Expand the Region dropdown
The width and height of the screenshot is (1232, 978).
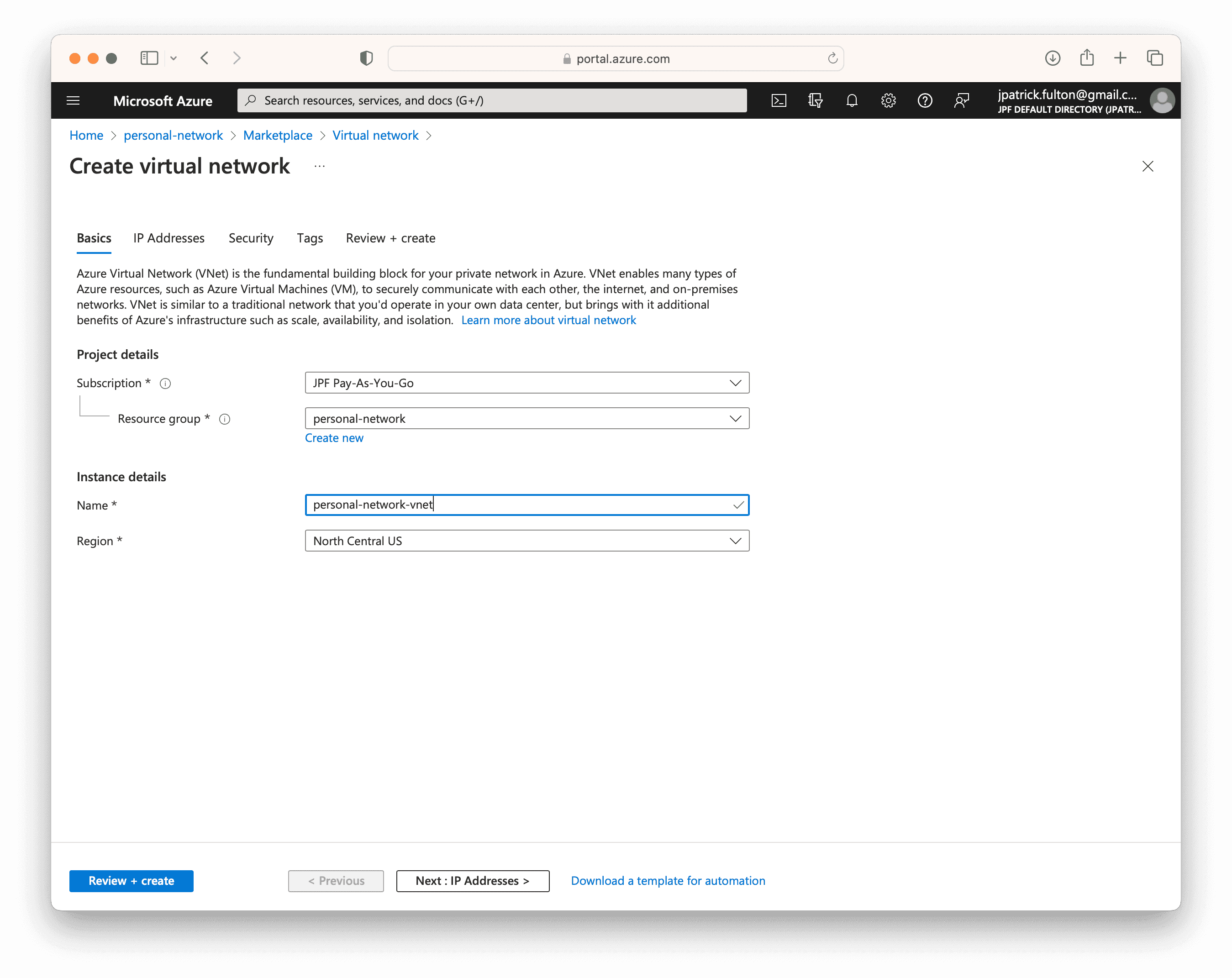click(527, 541)
